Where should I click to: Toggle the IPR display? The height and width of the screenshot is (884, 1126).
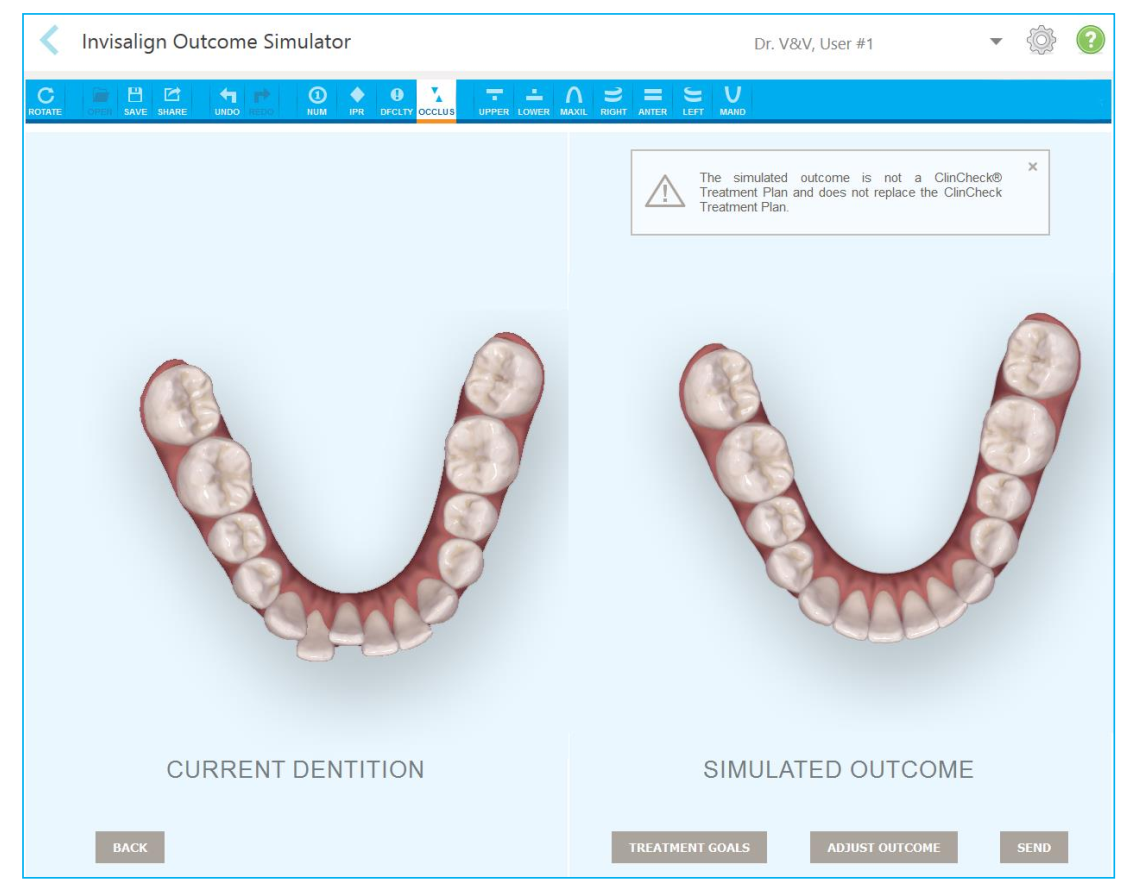point(356,100)
